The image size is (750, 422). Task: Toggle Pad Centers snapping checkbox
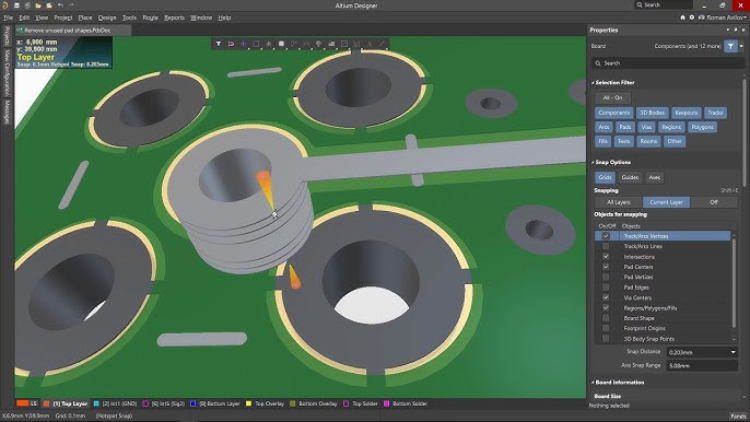coord(606,267)
